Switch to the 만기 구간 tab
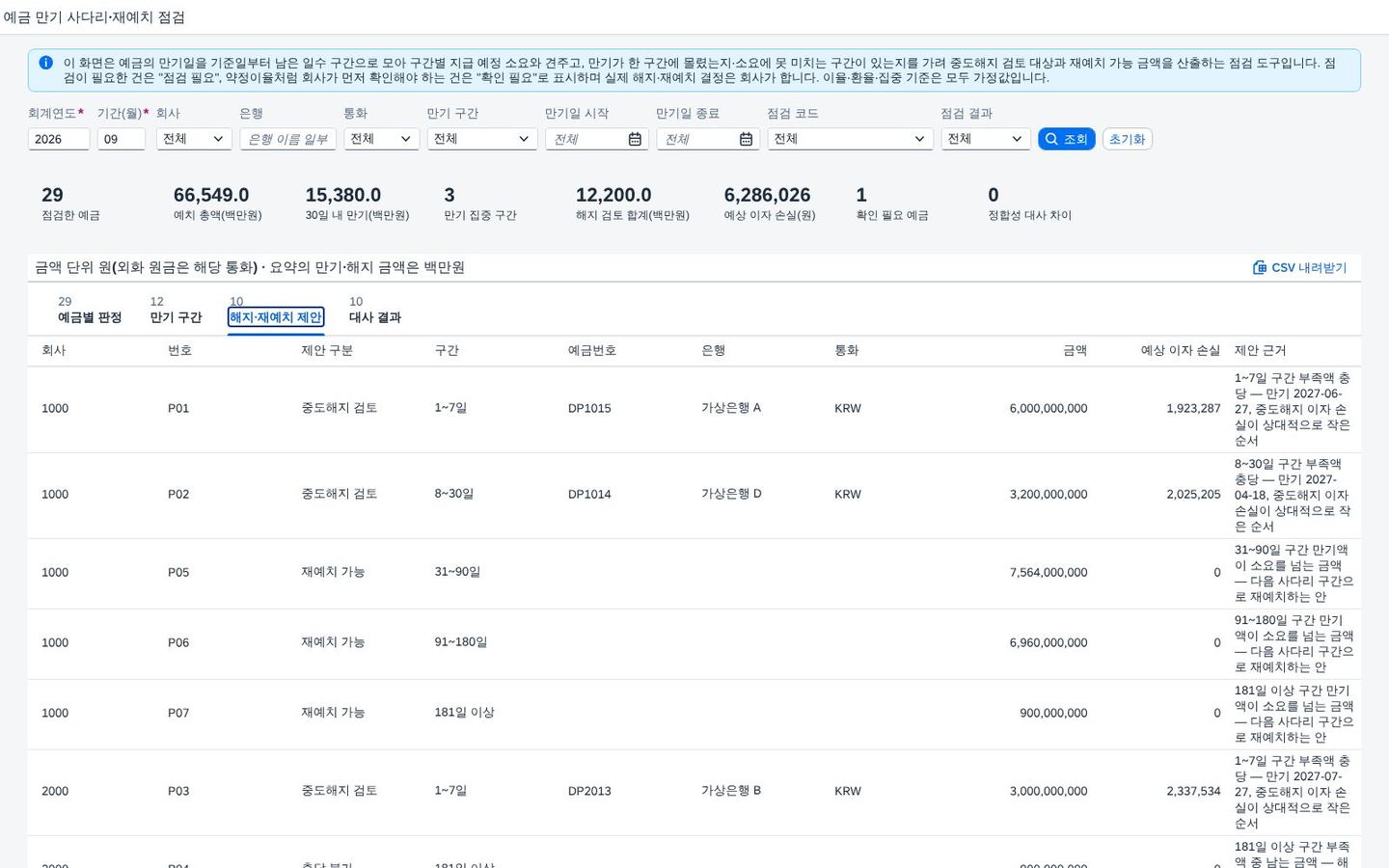1389x868 pixels. pos(176,317)
